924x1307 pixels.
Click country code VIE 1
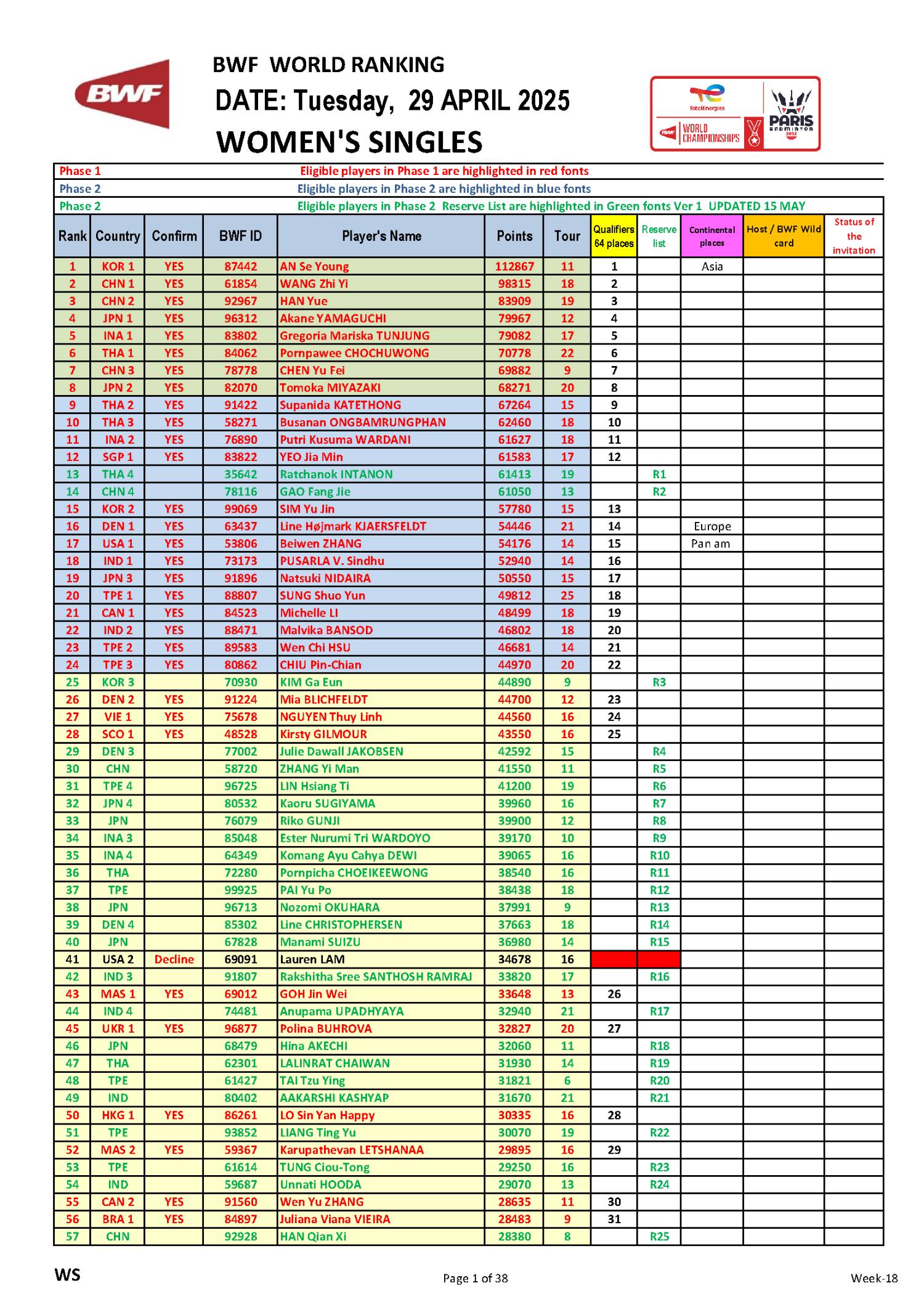pos(118,717)
